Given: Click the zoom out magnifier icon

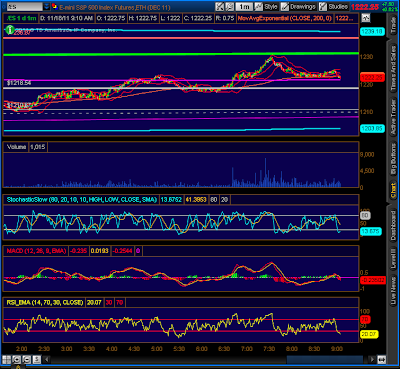Looking at the screenshot, I should (27, 360).
